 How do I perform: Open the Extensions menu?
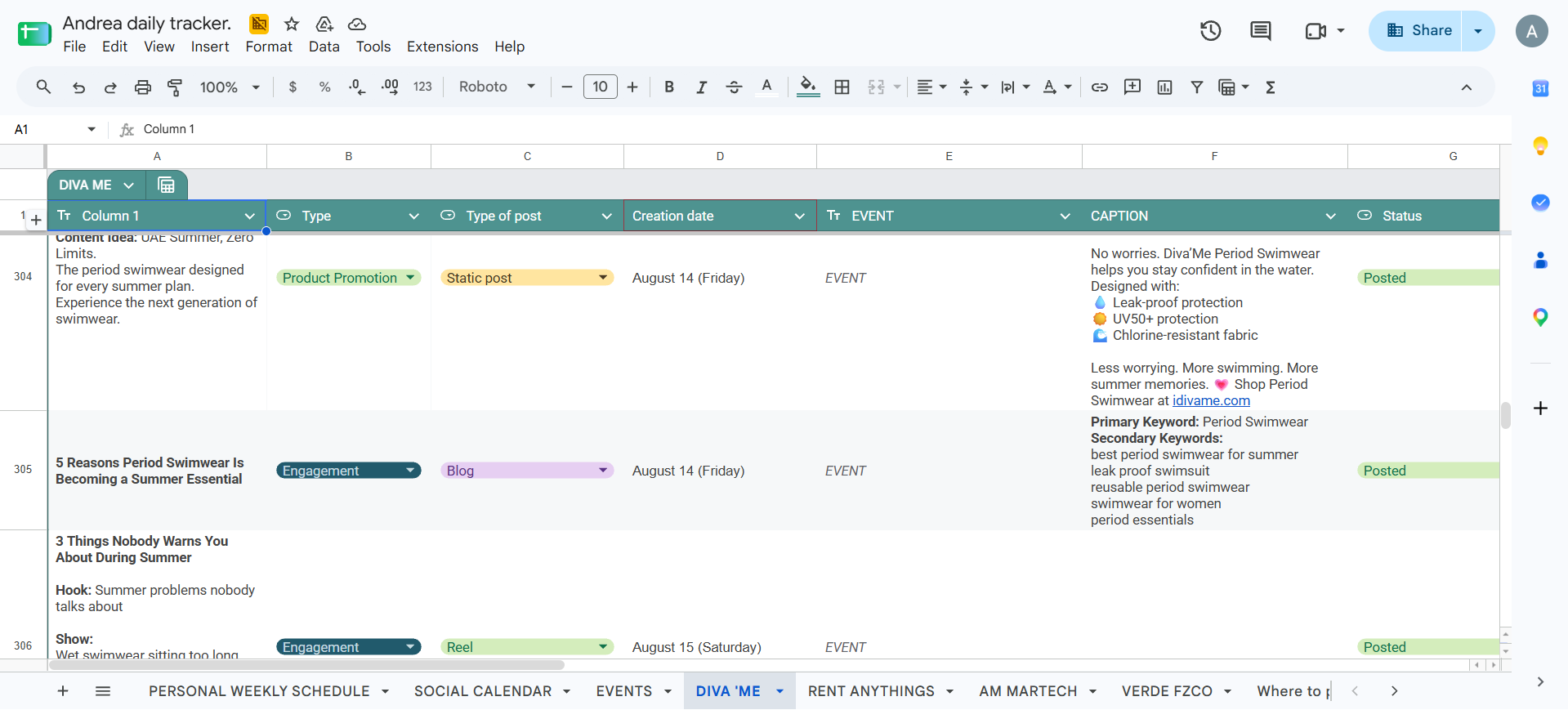pos(443,47)
